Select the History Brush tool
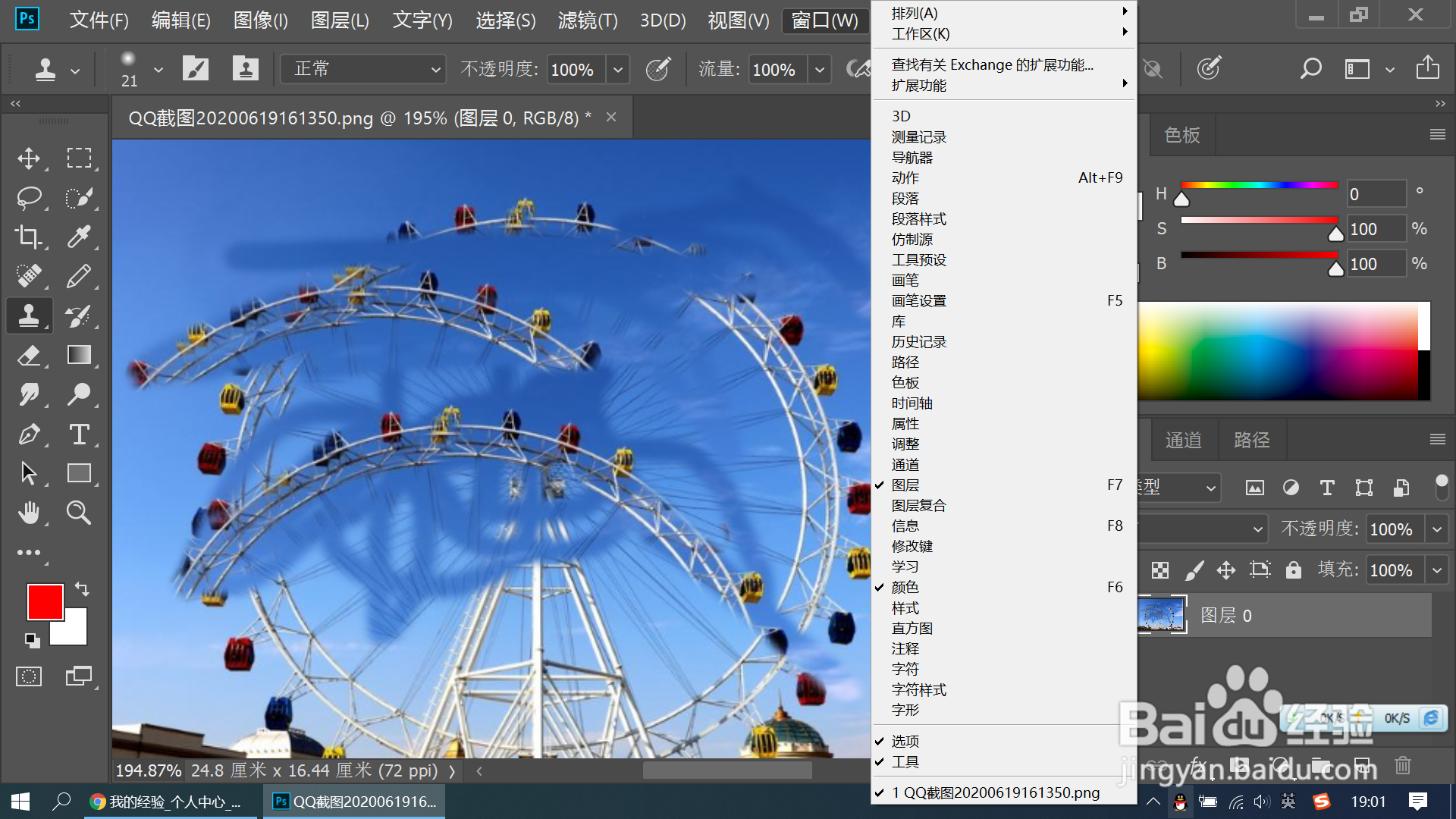The width and height of the screenshot is (1456, 819). point(79,315)
